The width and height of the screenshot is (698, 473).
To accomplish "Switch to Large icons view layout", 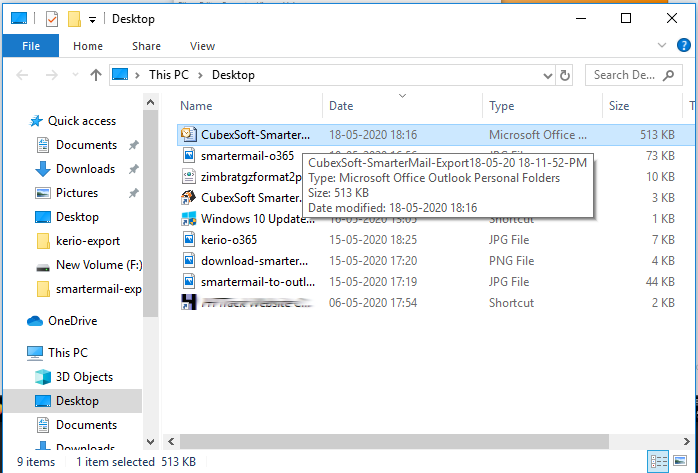I will click(680, 461).
